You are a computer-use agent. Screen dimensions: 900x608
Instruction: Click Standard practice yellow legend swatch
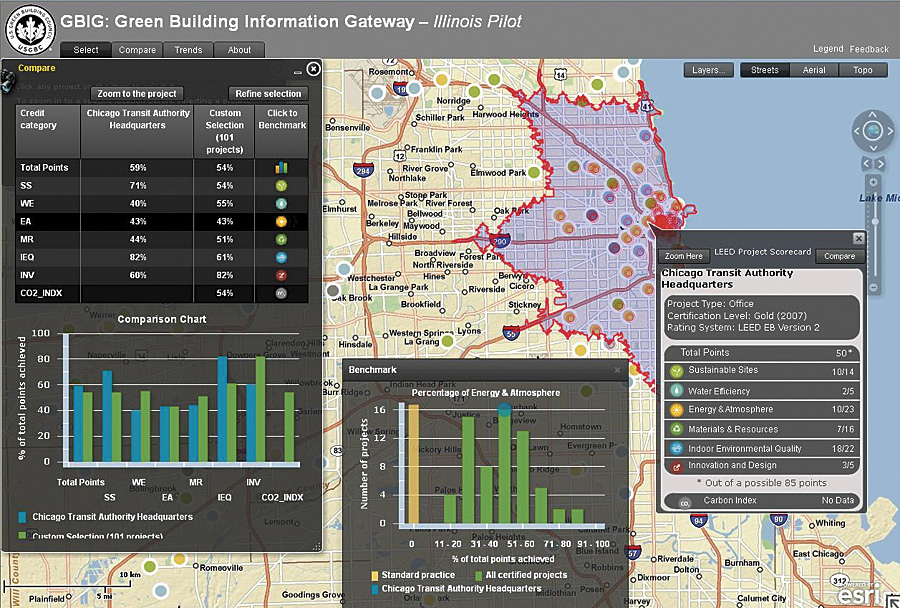pos(375,575)
